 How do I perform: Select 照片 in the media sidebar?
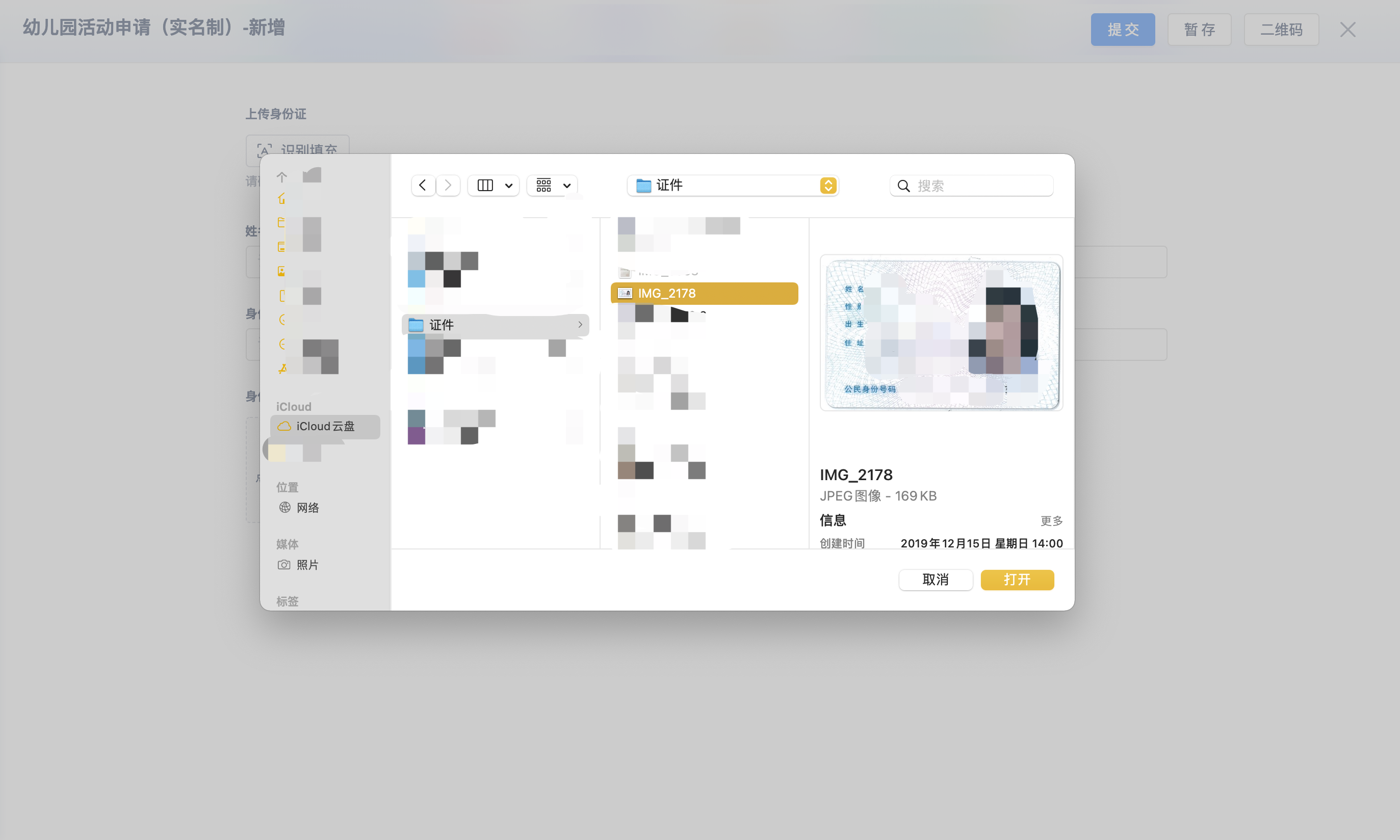coord(307,565)
